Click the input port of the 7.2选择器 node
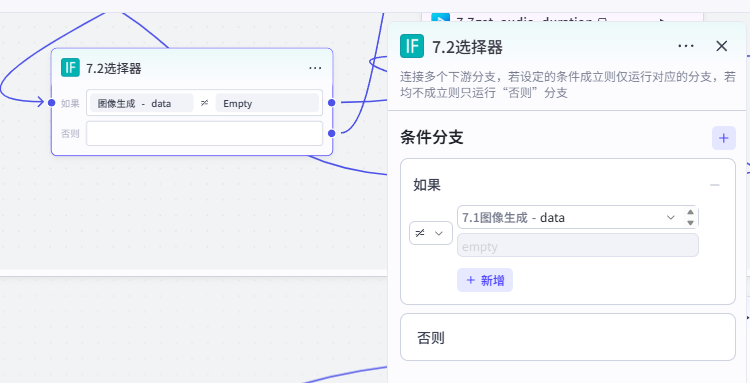The image size is (750, 383). pyautogui.click(x=52, y=103)
